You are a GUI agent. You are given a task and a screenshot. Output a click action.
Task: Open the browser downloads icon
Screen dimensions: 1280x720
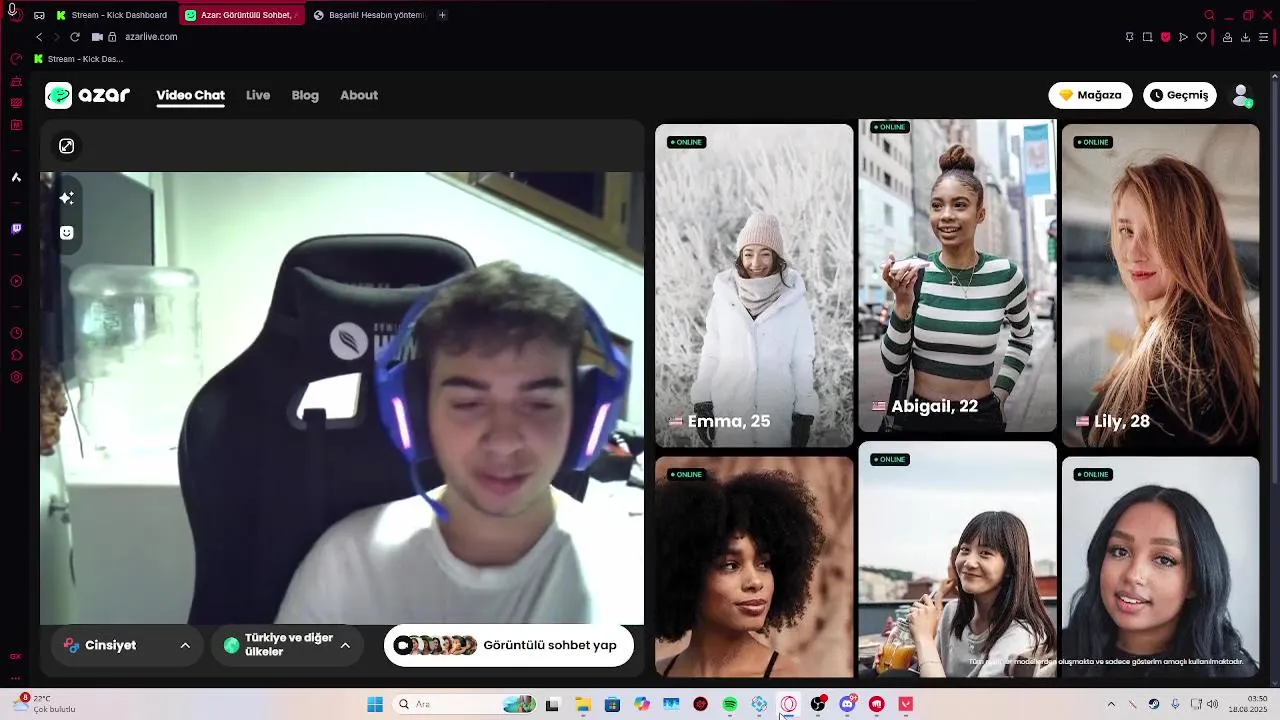(x=1245, y=37)
